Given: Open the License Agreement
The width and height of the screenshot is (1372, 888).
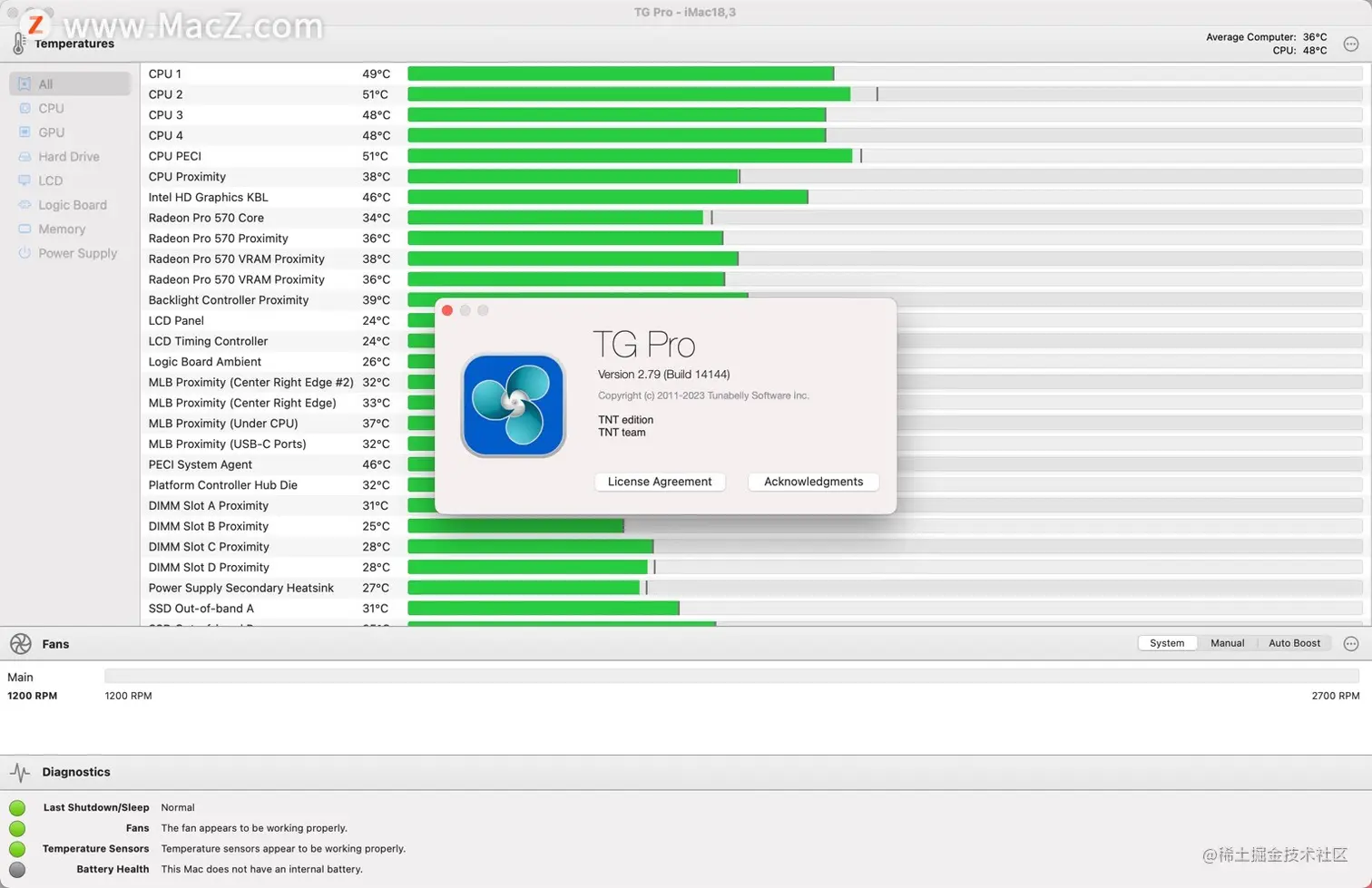Looking at the screenshot, I should click(660, 482).
